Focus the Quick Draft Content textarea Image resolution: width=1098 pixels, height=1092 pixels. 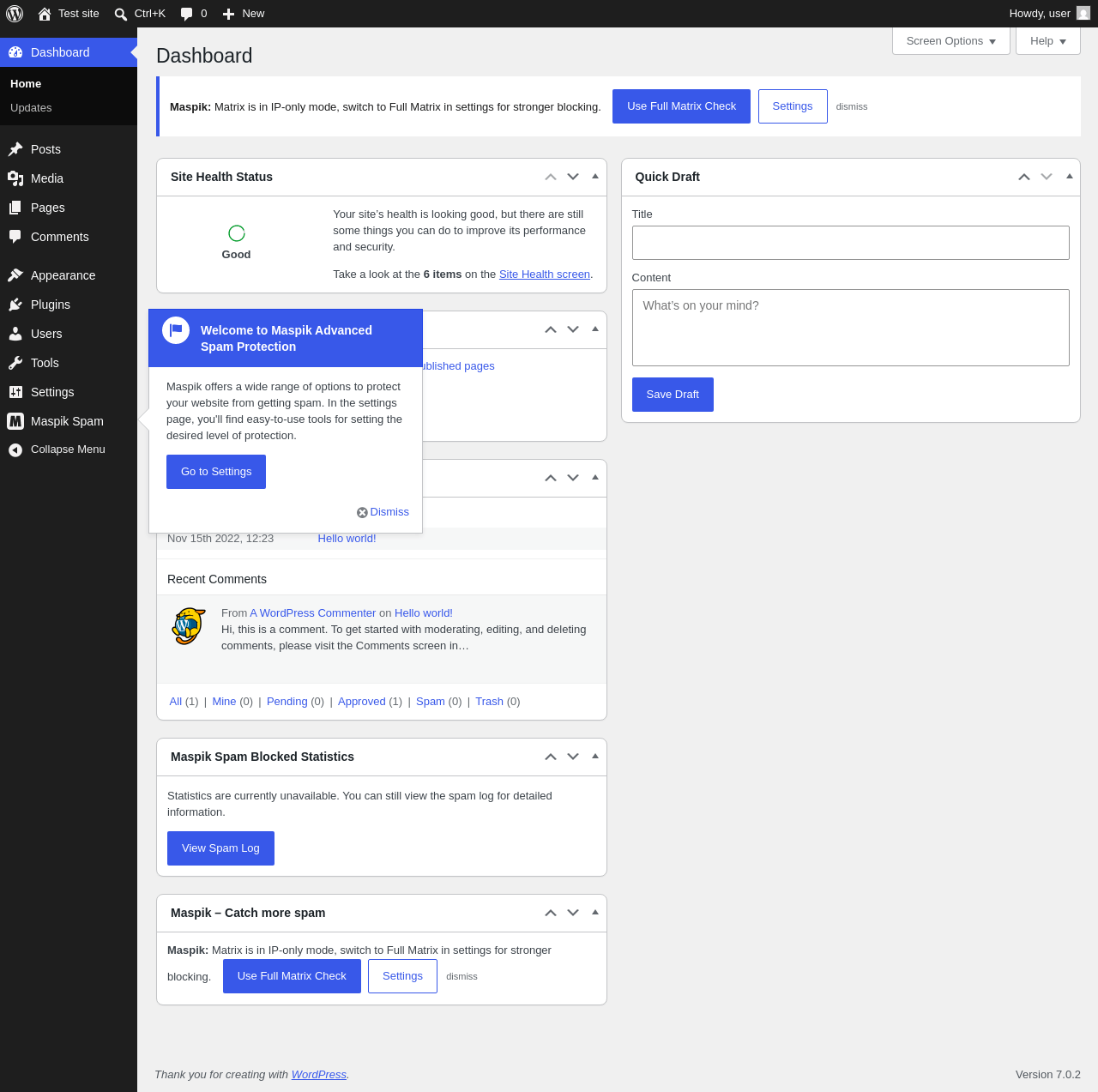(x=851, y=328)
